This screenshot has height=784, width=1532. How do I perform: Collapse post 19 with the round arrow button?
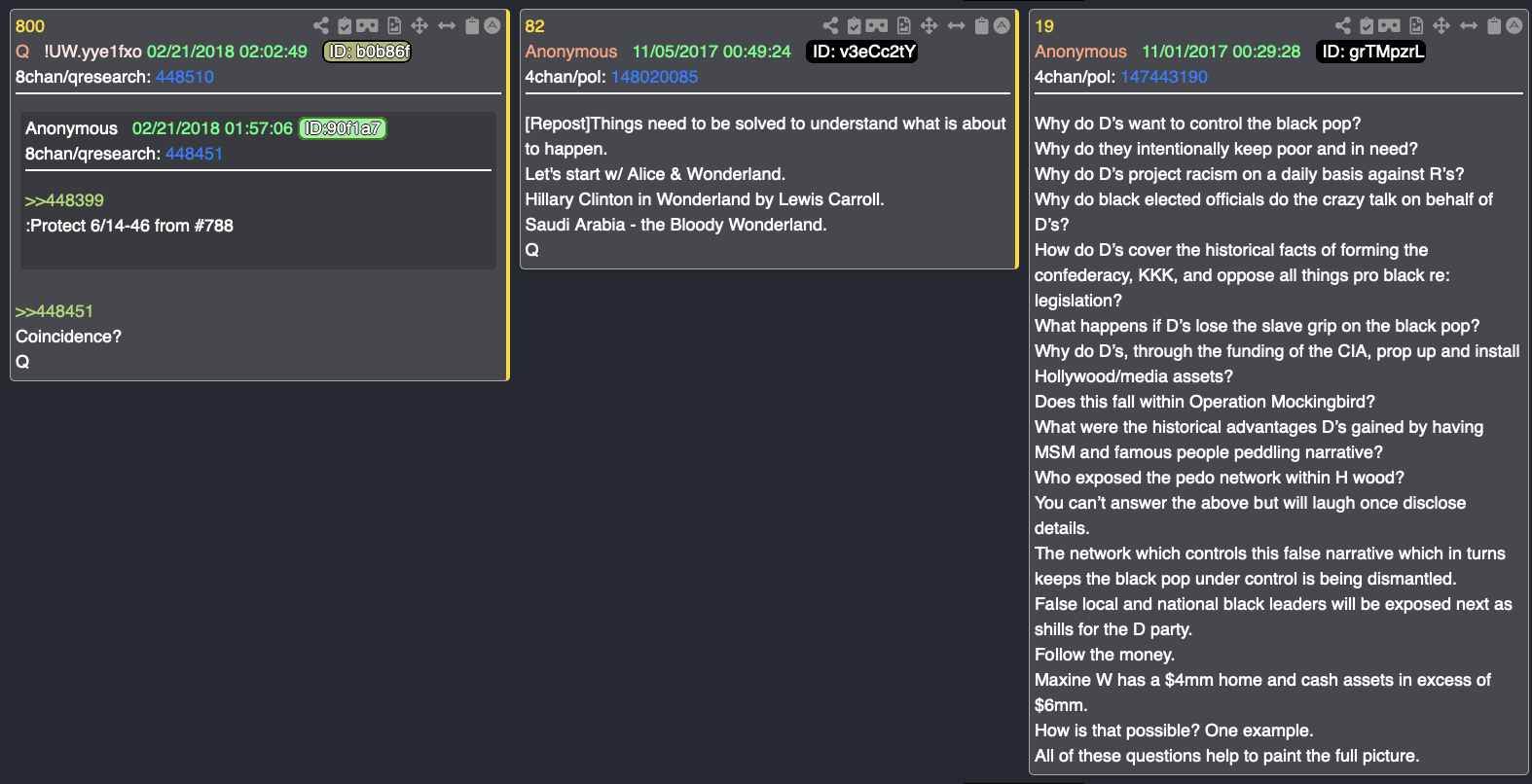1514,26
